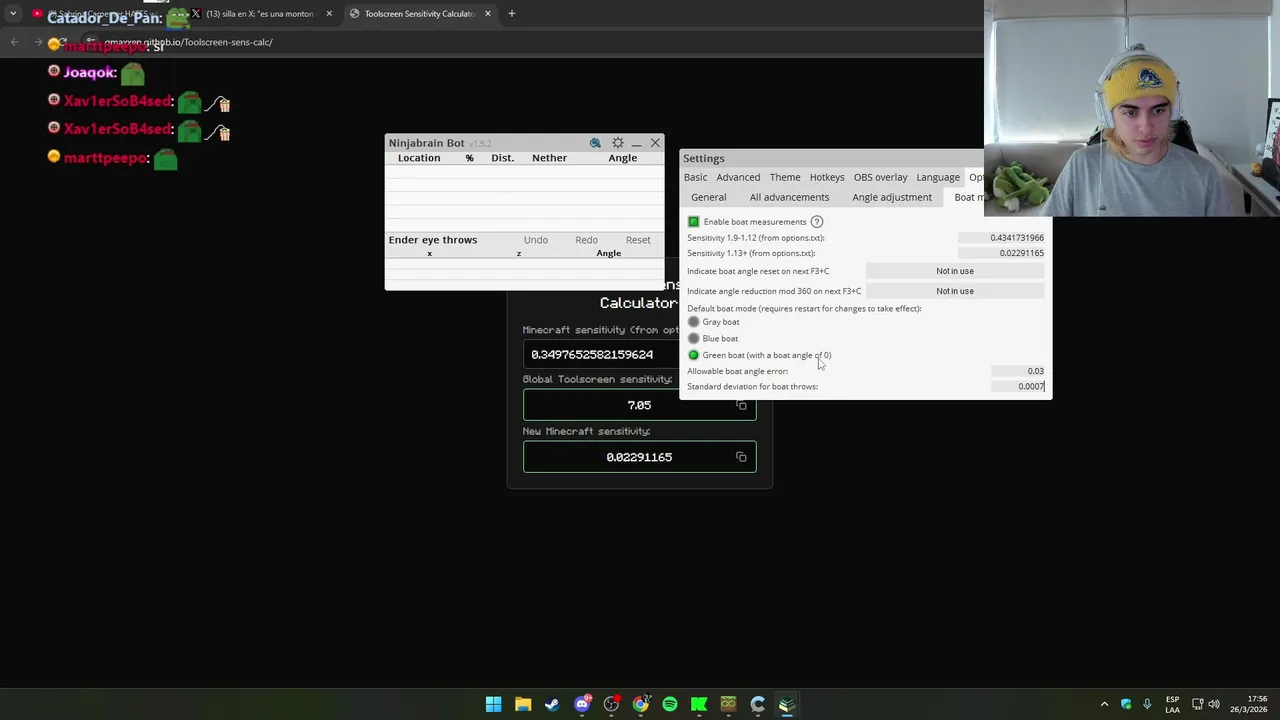1280x720 pixels.
Task: Close the Toolscreen Sensitivity Calculator tab
Action: 488,14
